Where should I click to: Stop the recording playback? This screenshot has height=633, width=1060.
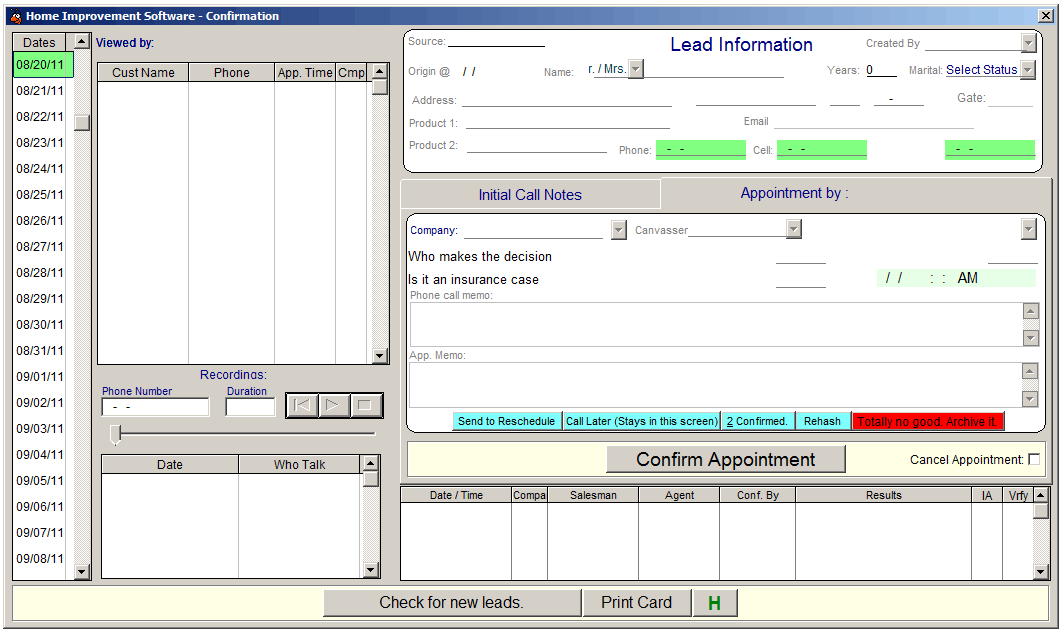tap(364, 405)
